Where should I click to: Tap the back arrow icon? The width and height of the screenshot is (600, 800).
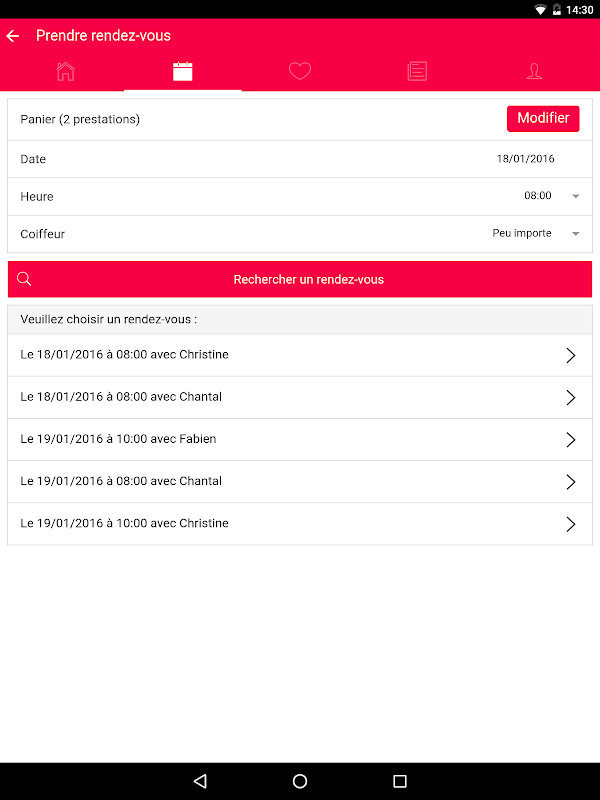coord(13,36)
